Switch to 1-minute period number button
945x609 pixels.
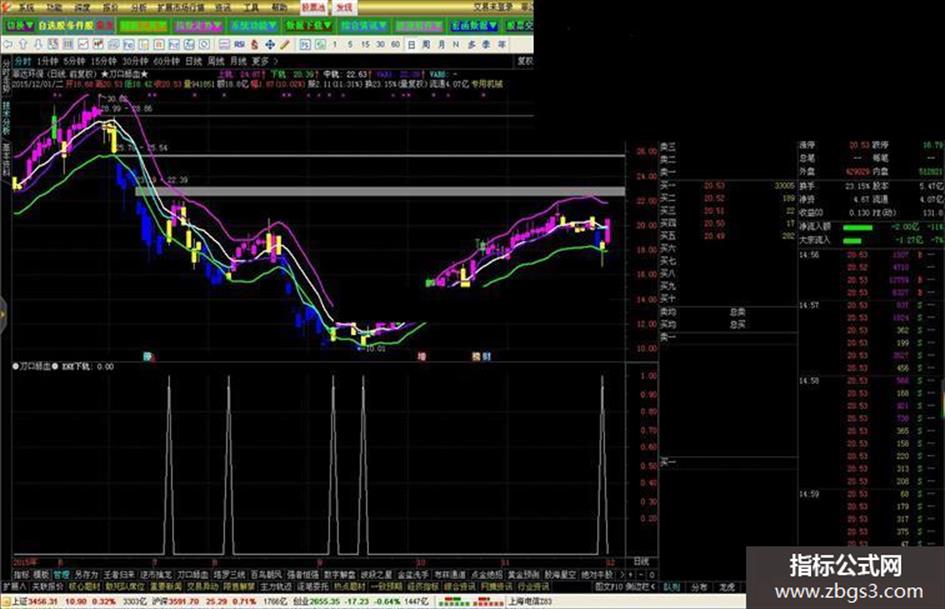(334, 45)
